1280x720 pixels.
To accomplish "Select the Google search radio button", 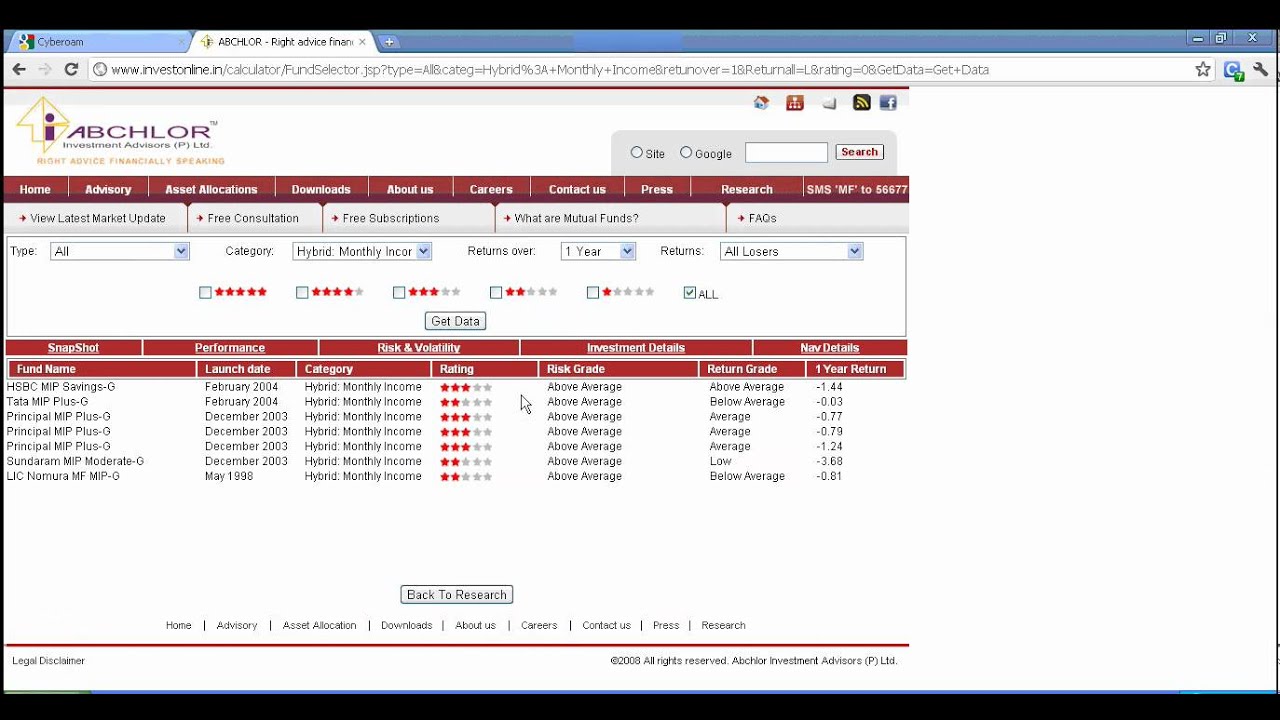I will click(x=686, y=152).
